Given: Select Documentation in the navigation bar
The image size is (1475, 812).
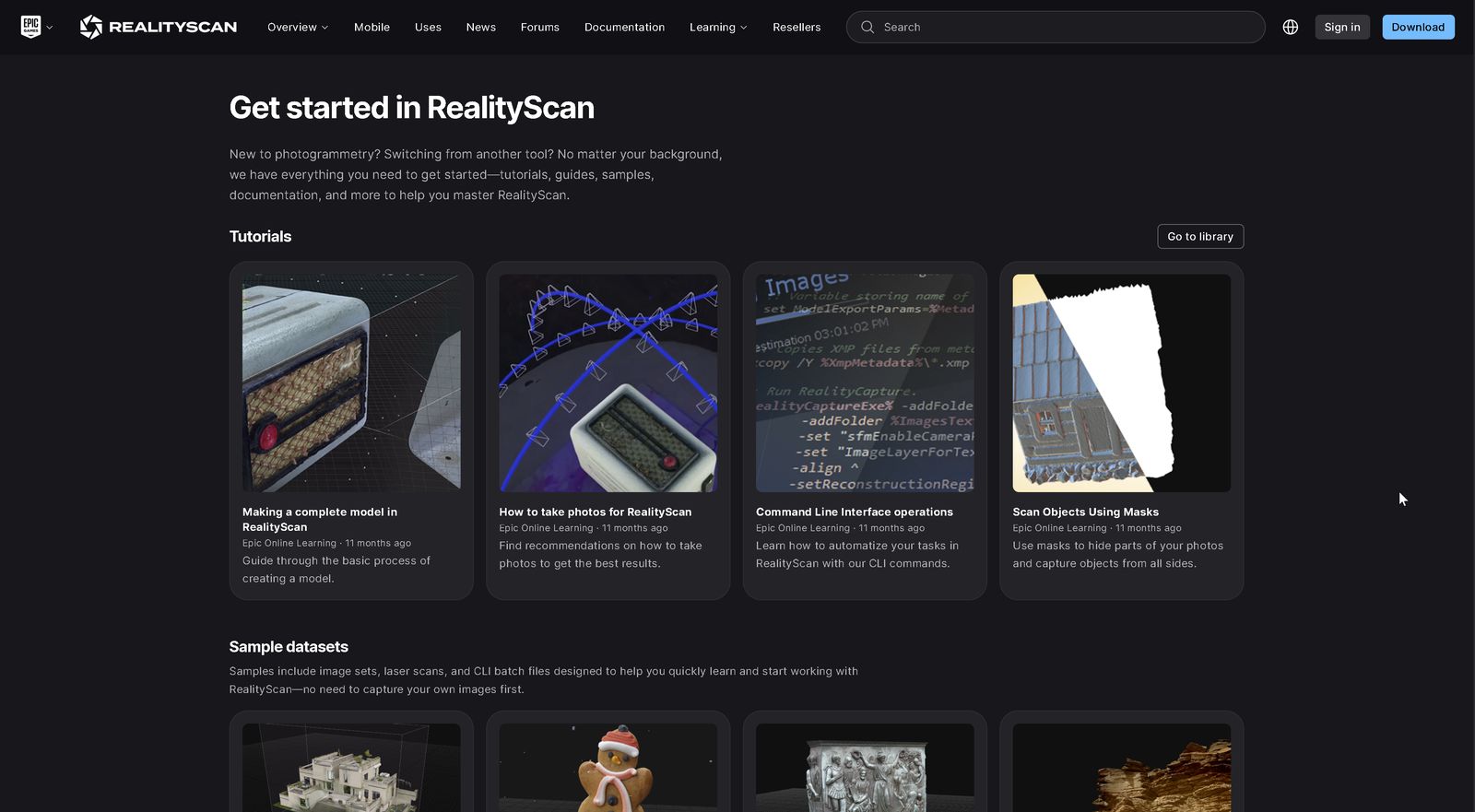Looking at the screenshot, I should 624,27.
